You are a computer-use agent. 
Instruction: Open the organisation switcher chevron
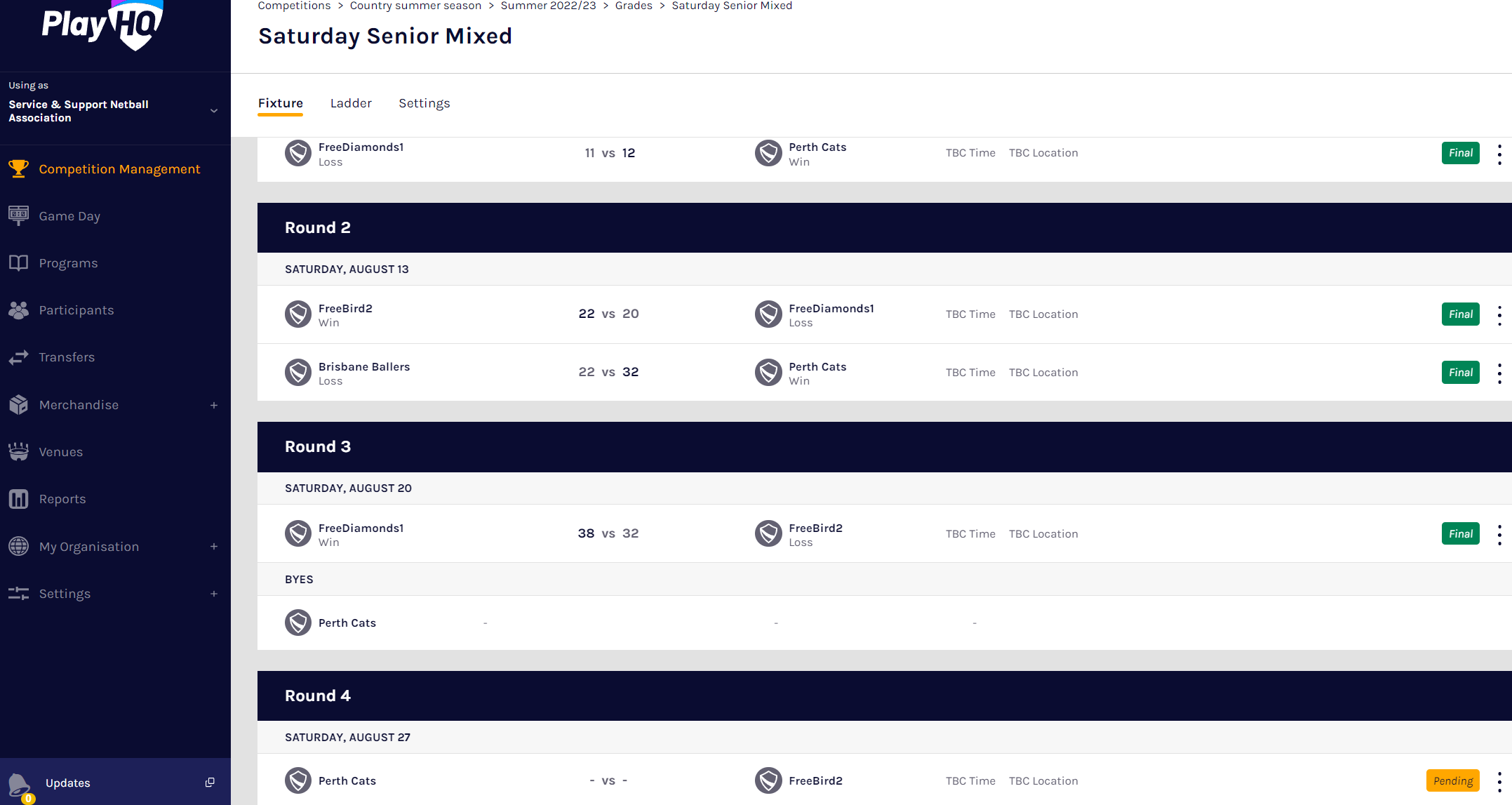coord(214,111)
